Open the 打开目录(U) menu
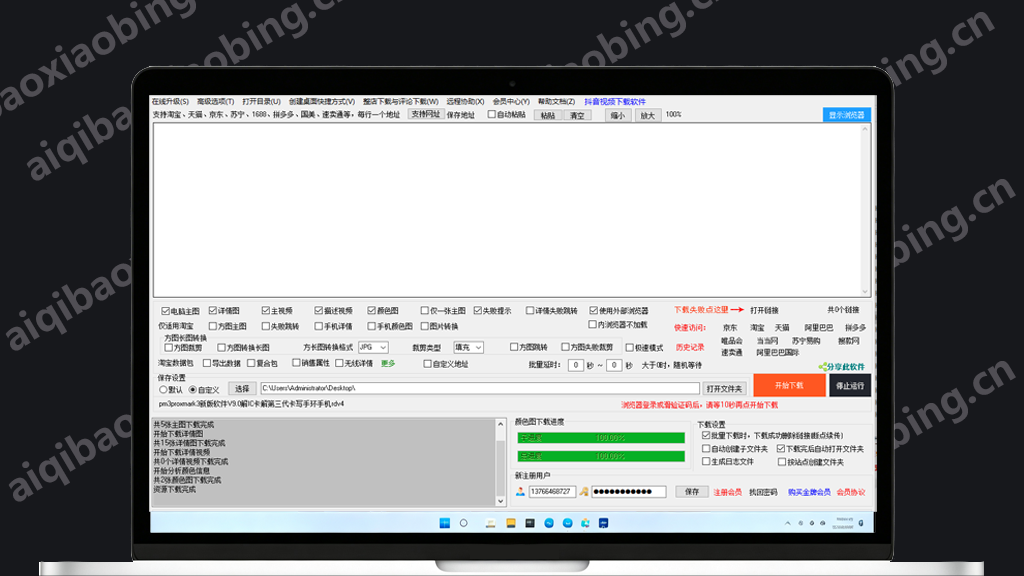This screenshot has height=576, width=1024. click(261, 101)
